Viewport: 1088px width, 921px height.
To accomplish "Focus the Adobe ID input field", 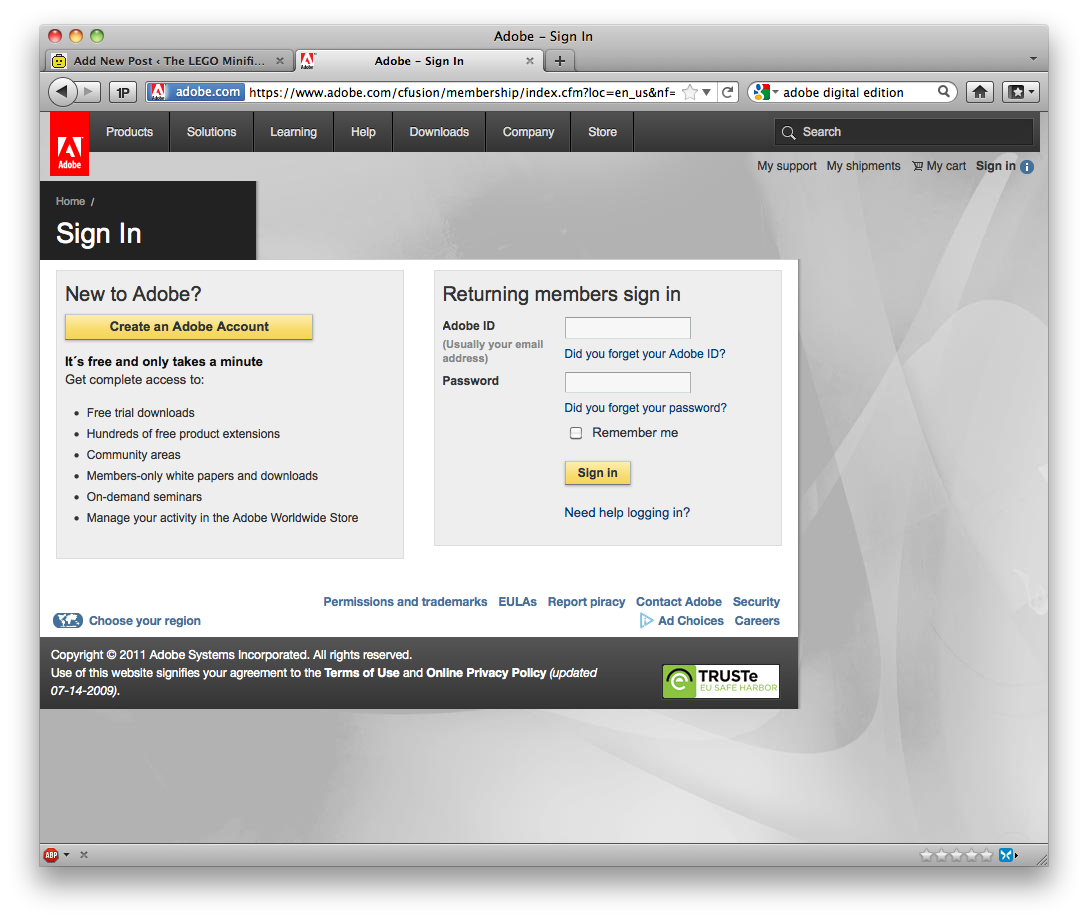I will point(627,328).
